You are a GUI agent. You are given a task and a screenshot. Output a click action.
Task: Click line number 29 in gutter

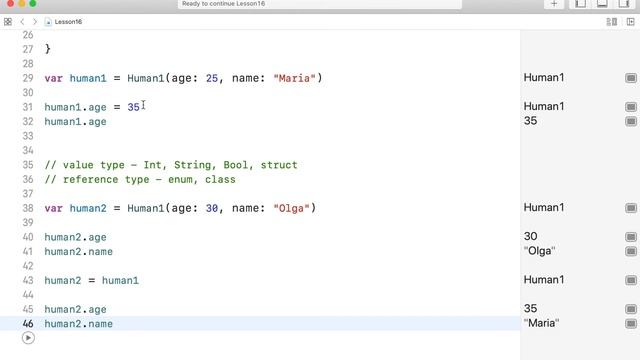pos(28,78)
